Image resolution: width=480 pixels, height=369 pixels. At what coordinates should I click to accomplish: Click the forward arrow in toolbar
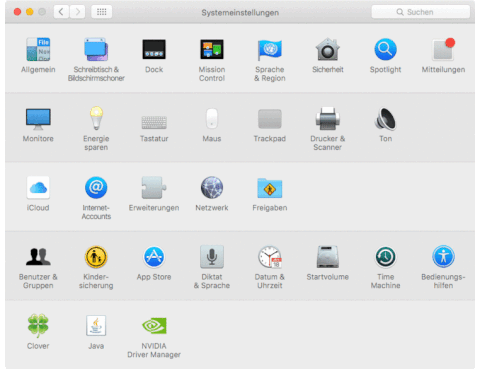click(78, 12)
